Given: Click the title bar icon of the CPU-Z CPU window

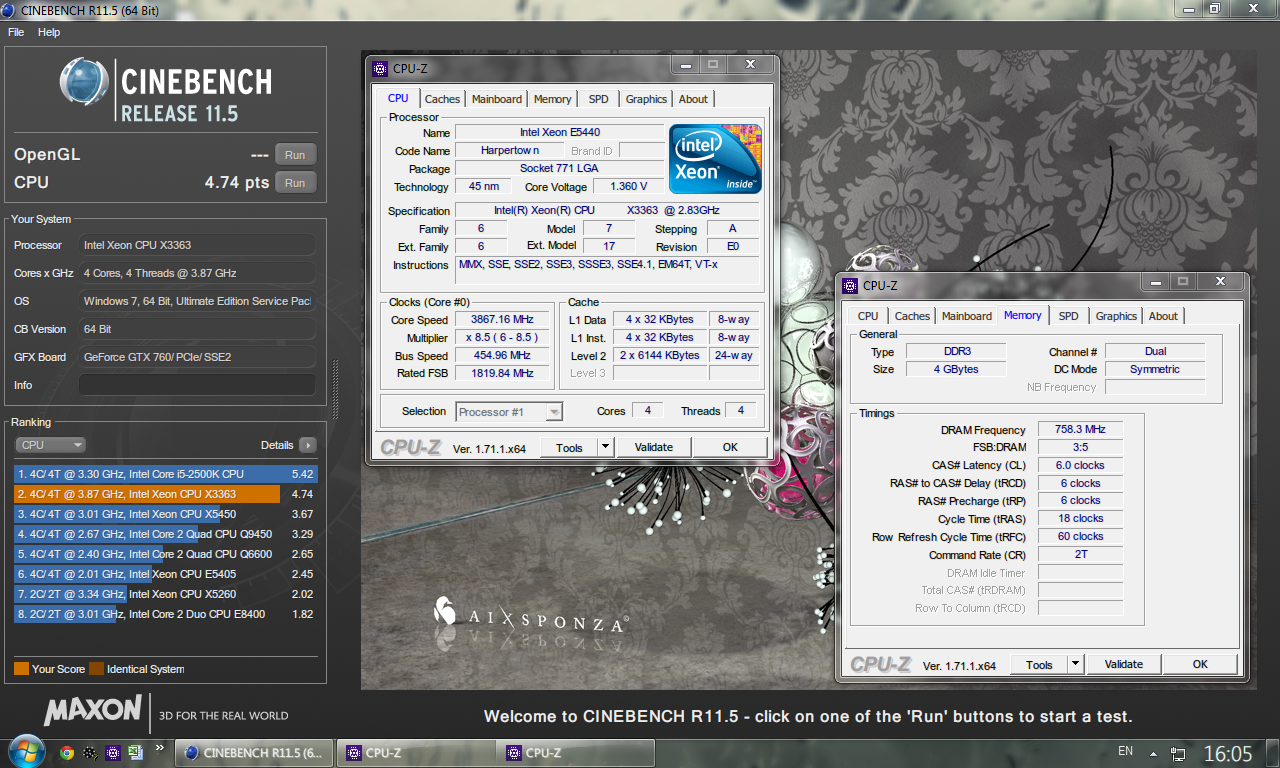Looking at the screenshot, I should 380,69.
